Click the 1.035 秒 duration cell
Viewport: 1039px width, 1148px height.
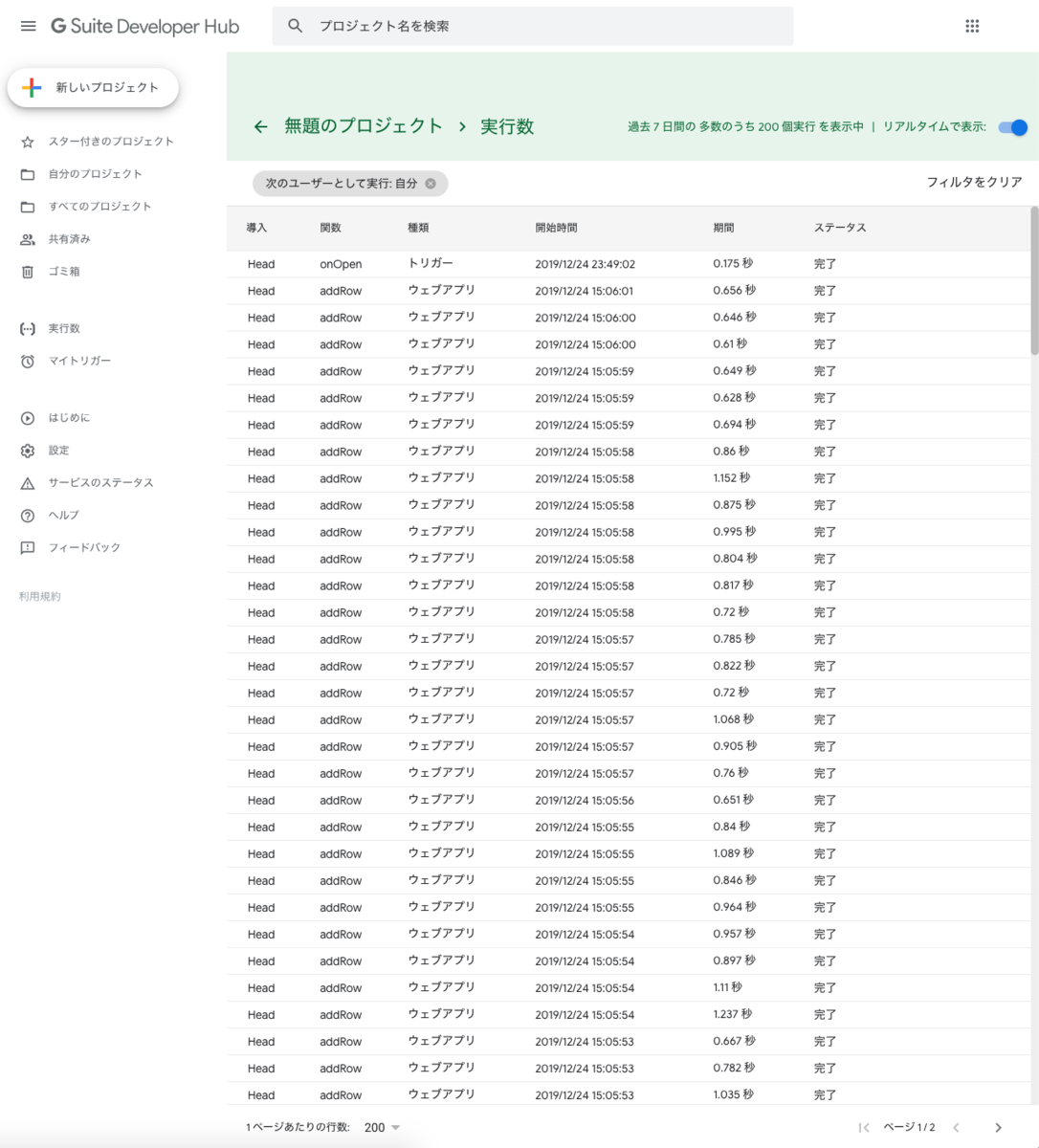tap(734, 1093)
